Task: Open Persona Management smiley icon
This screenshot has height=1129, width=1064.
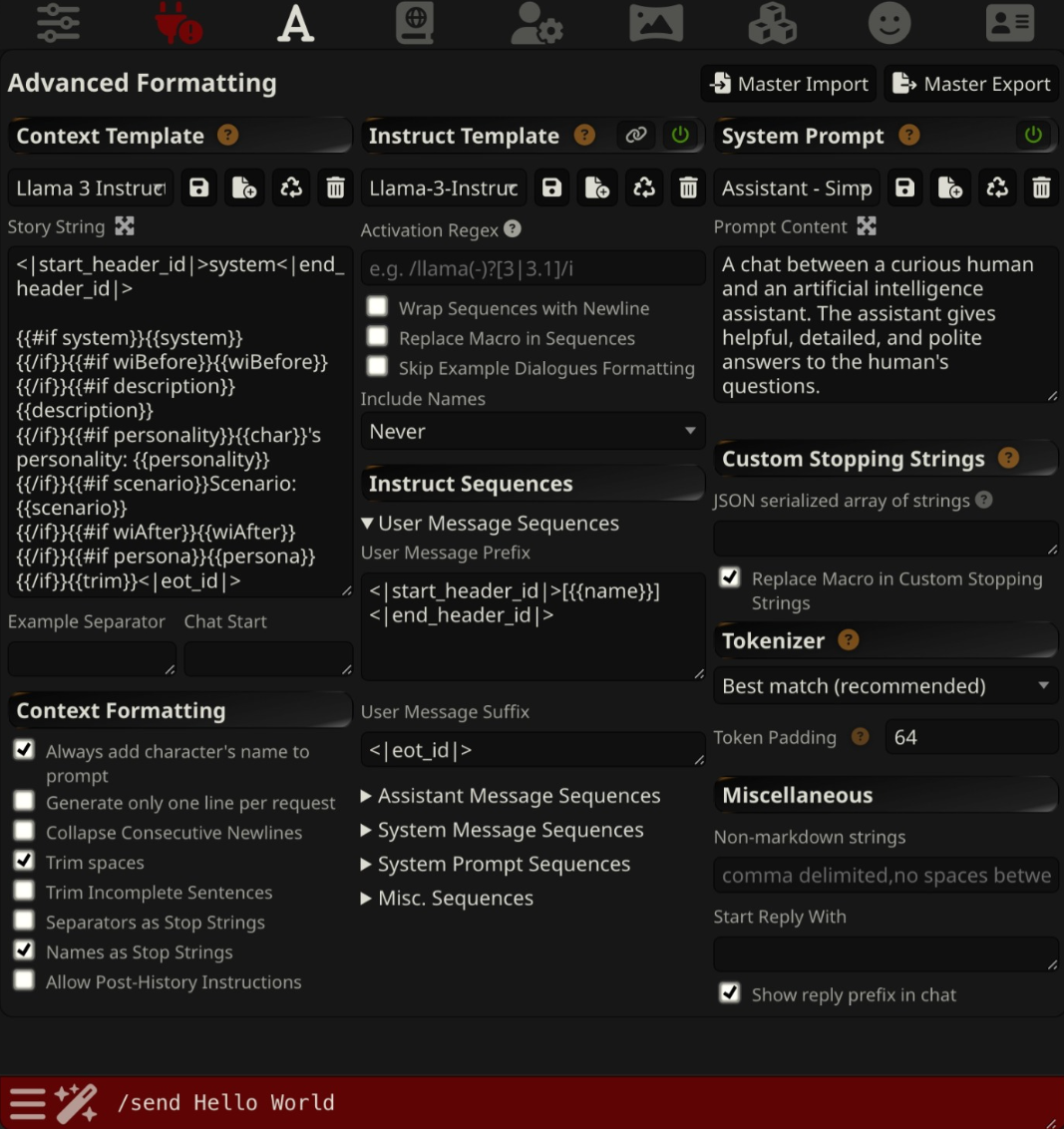Action: click(889, 23)
